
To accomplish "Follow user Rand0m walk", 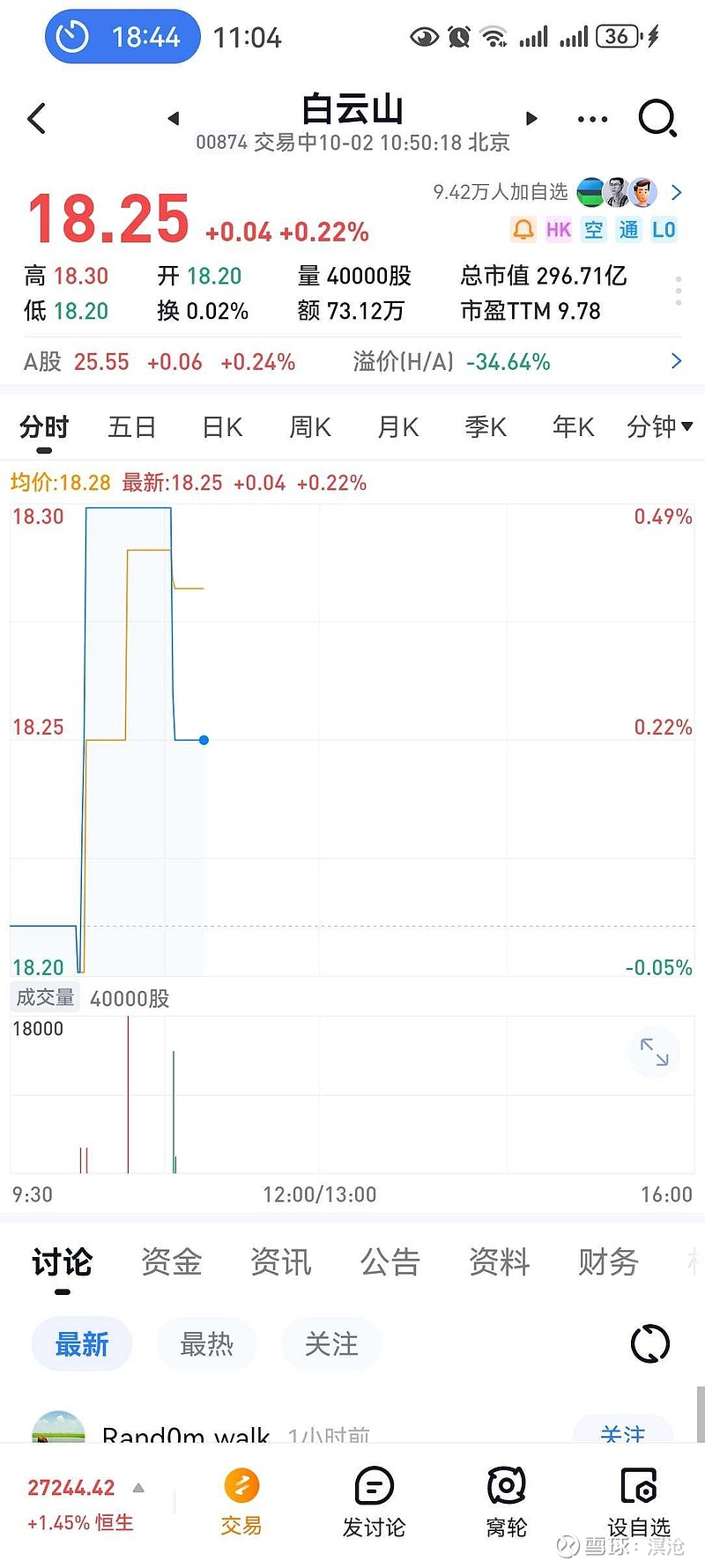I will tap(622, 1432).
